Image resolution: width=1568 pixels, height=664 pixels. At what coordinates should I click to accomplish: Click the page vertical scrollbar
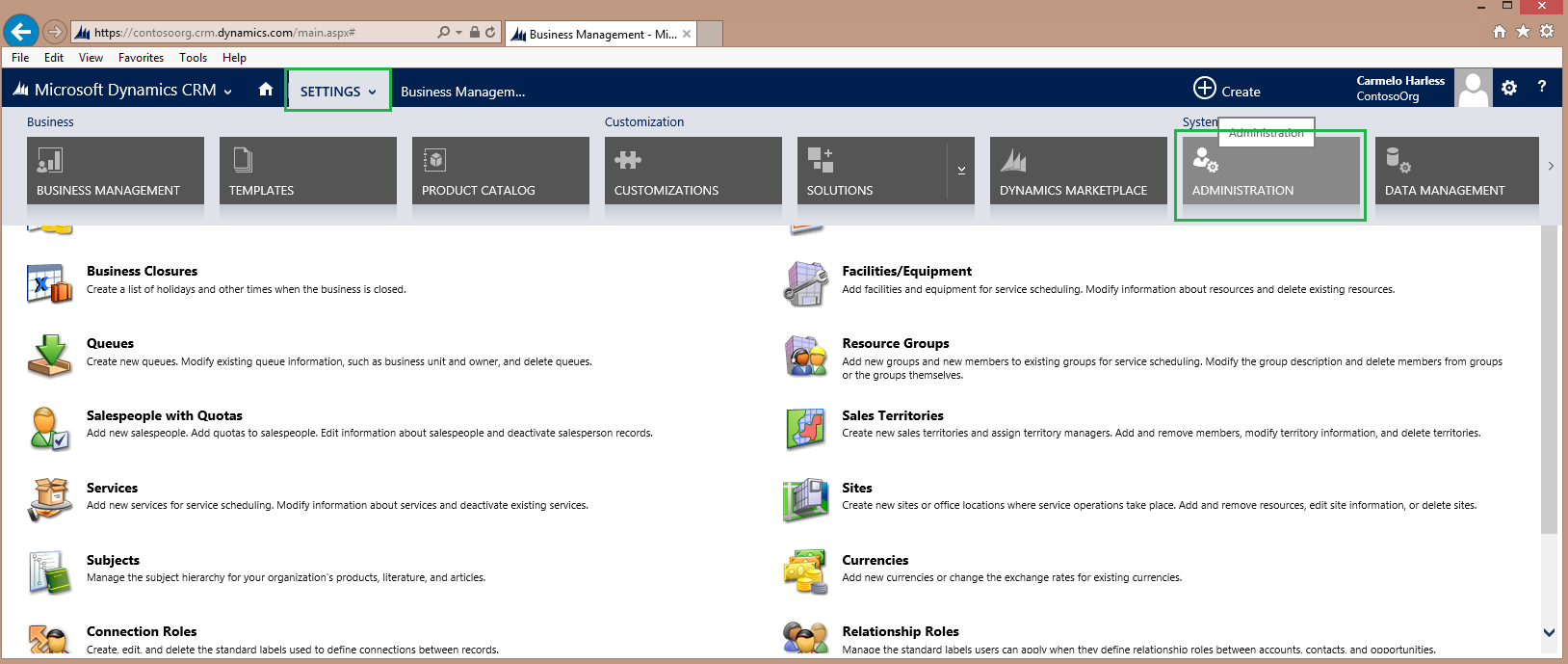(1549, 385)
